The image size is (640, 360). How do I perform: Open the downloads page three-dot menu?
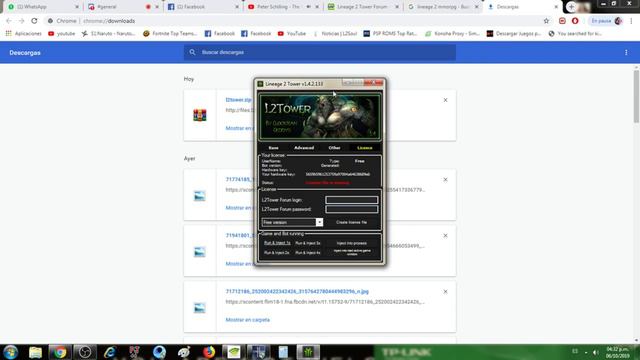click(x=626, y=52)
